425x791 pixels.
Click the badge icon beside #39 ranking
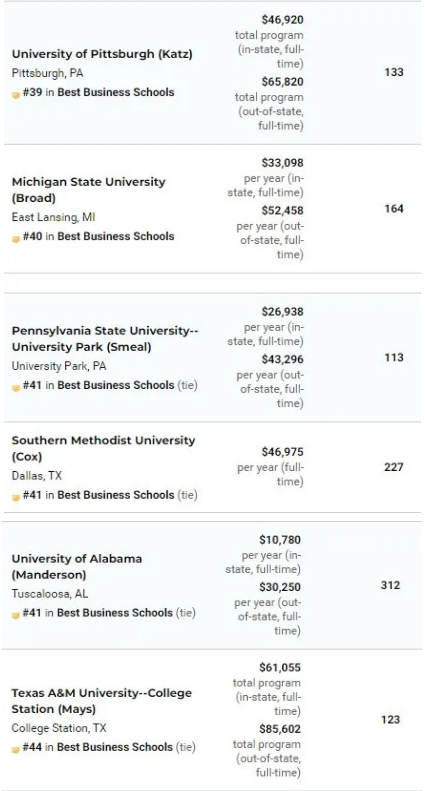16,95
